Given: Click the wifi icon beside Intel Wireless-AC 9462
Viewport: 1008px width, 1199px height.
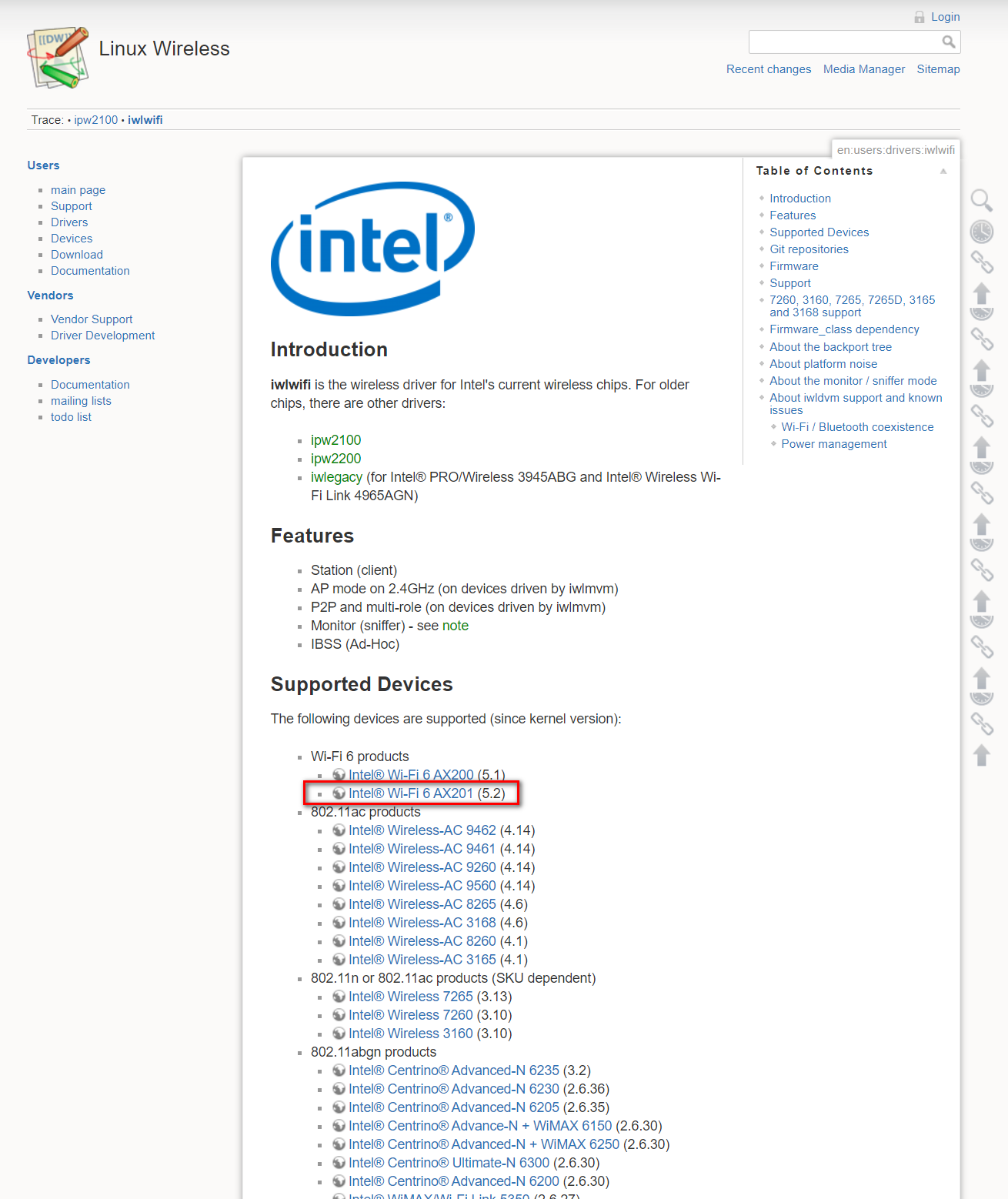Looking at the screenshot, I should pyautogui.click(x=339, y=830).
